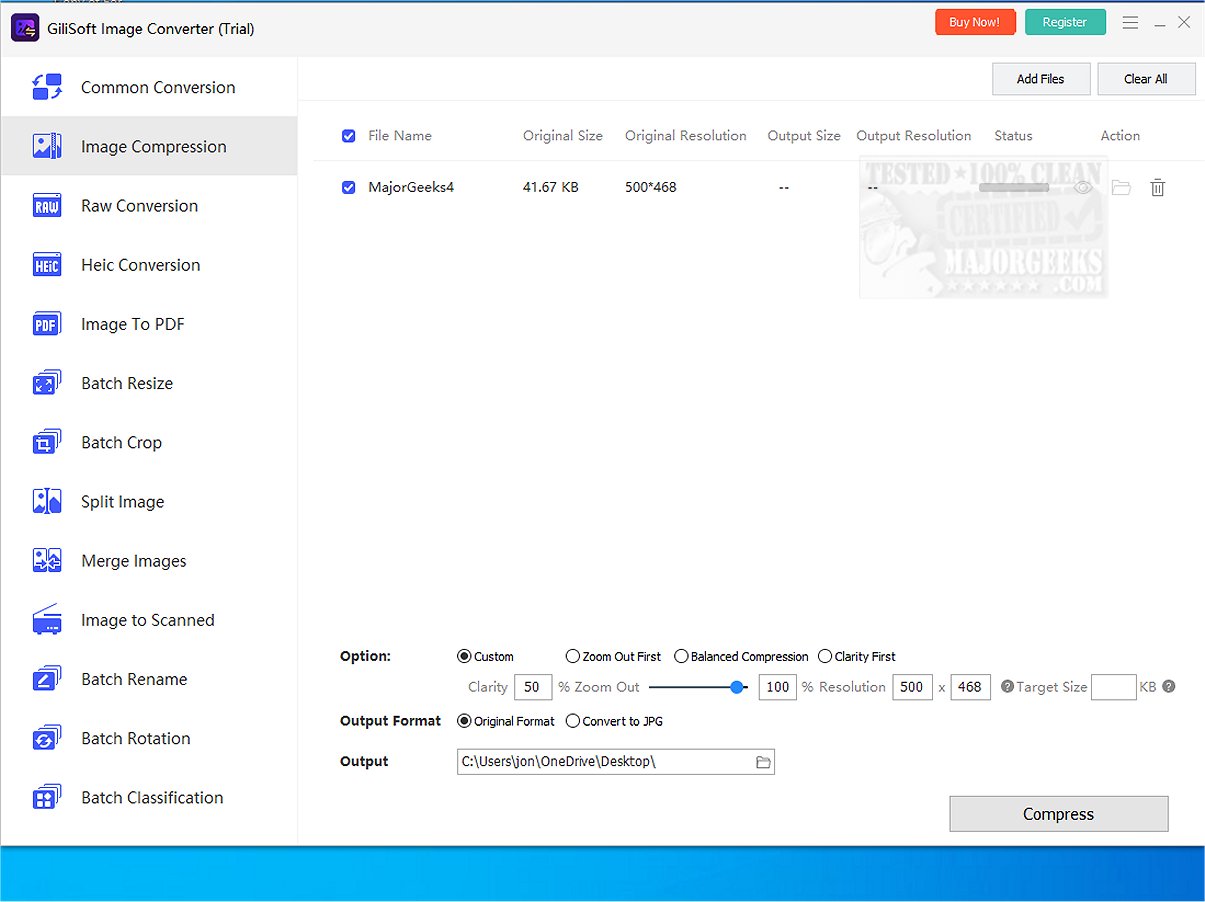Click the MajorGeeks4 file name
The height and width of the screenshot is (902, 1205).
point(411,187)
